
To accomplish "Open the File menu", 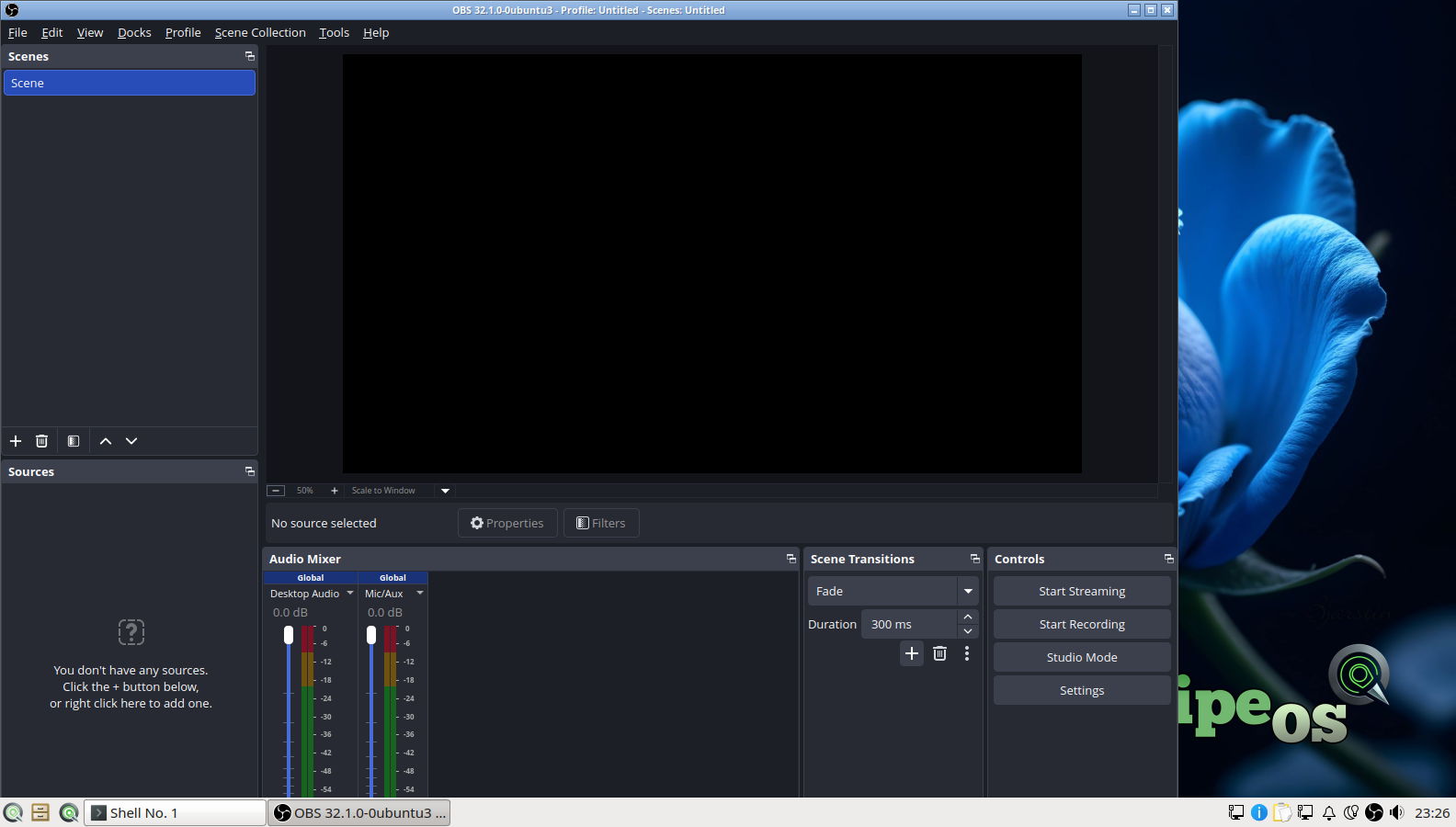I will click(x=17, y=32).
